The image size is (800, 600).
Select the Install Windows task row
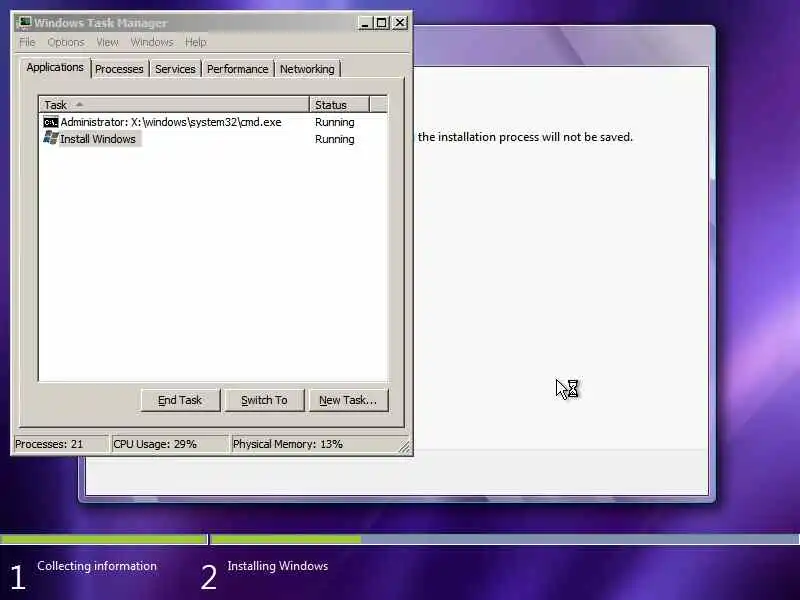[213, 139]
